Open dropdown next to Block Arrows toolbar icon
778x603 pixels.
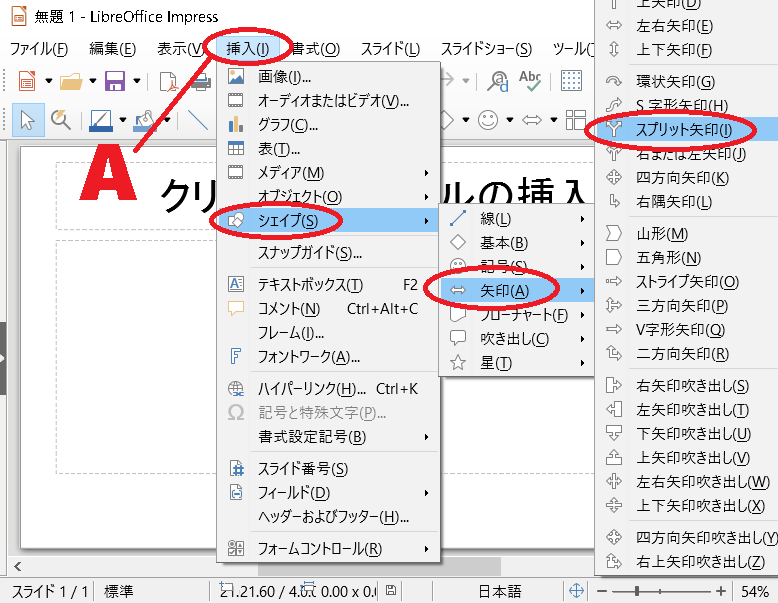(x=554, y=120)
